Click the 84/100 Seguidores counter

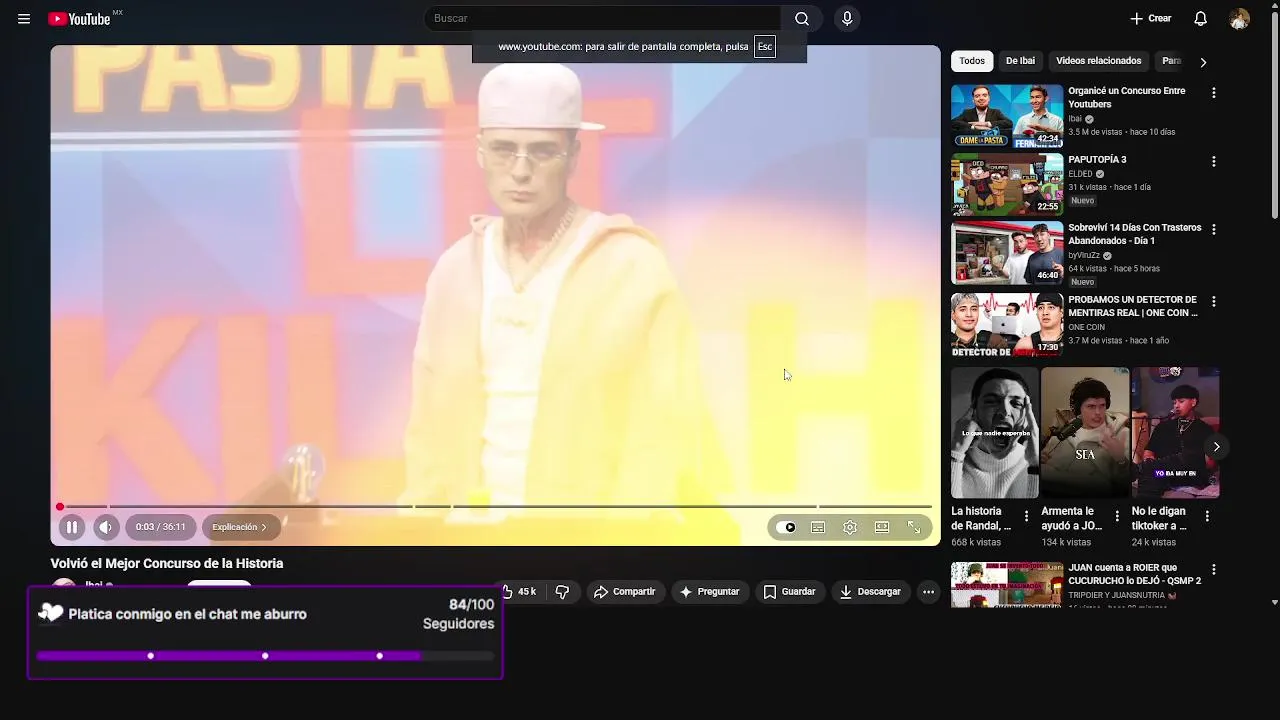(x=459, y=614)
